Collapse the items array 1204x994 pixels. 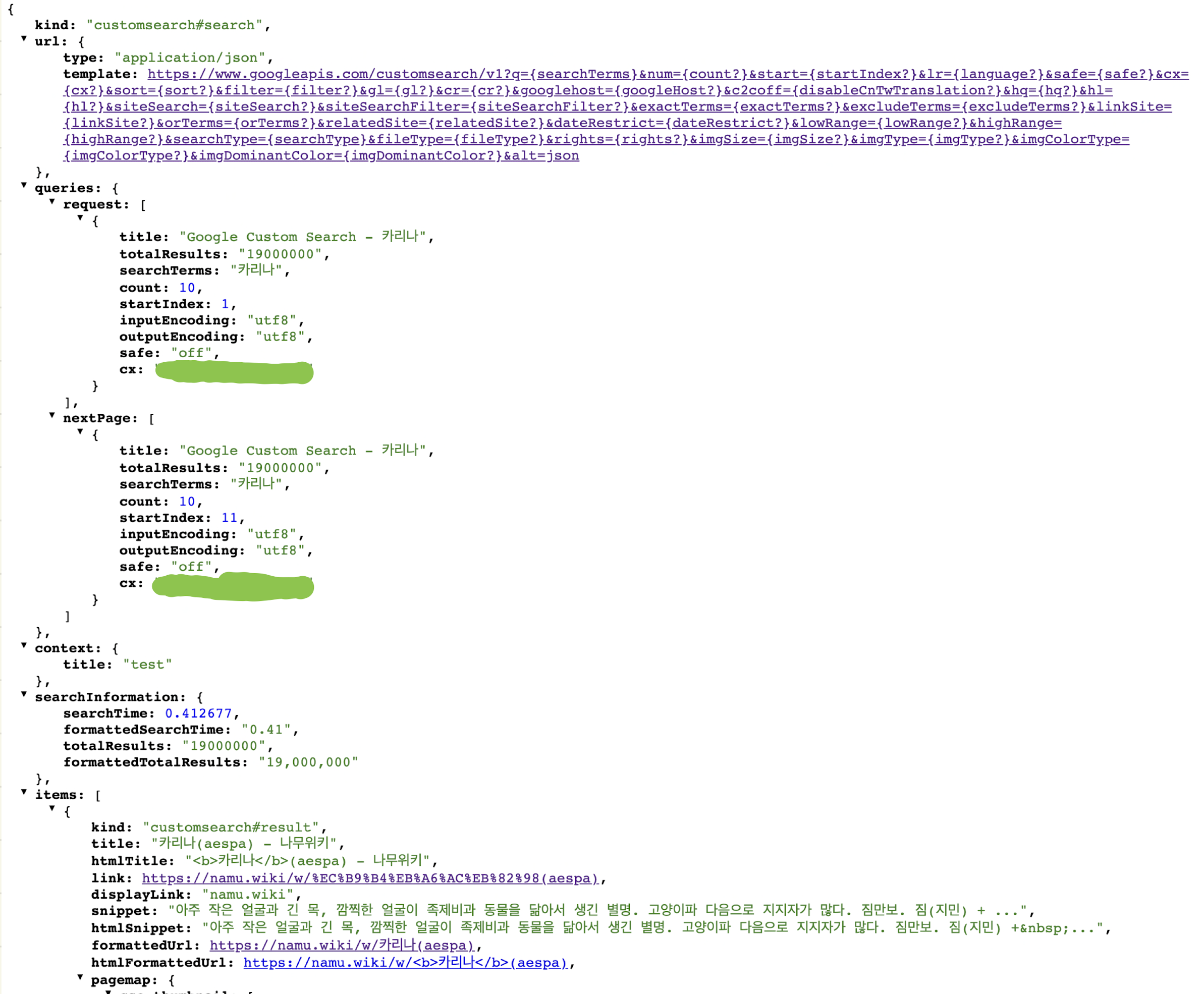tap(24, 793)
